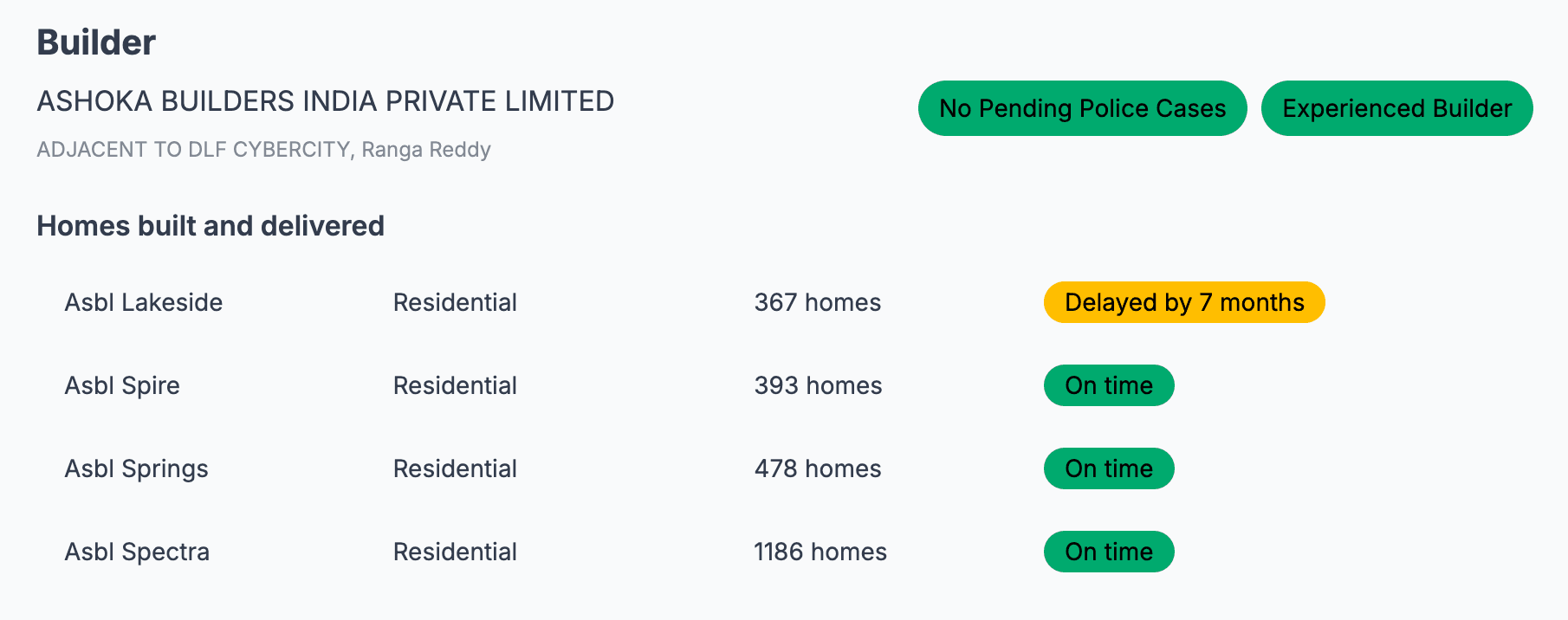Open the Asbl Springs project
Viewport: 1568px width, 620px height.
coord(136,468)
